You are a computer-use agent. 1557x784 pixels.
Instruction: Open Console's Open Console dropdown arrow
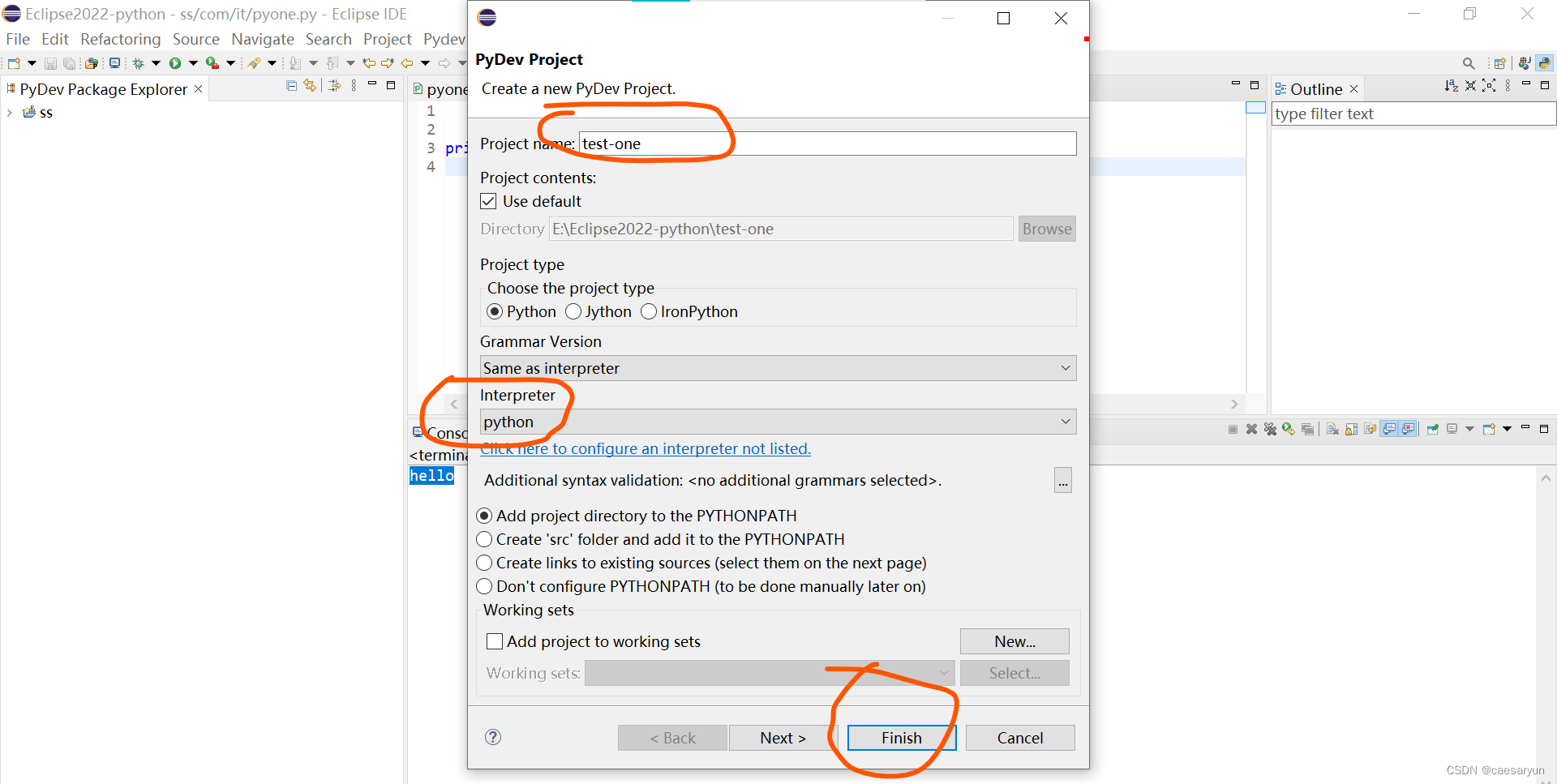tap(1507, 429)
